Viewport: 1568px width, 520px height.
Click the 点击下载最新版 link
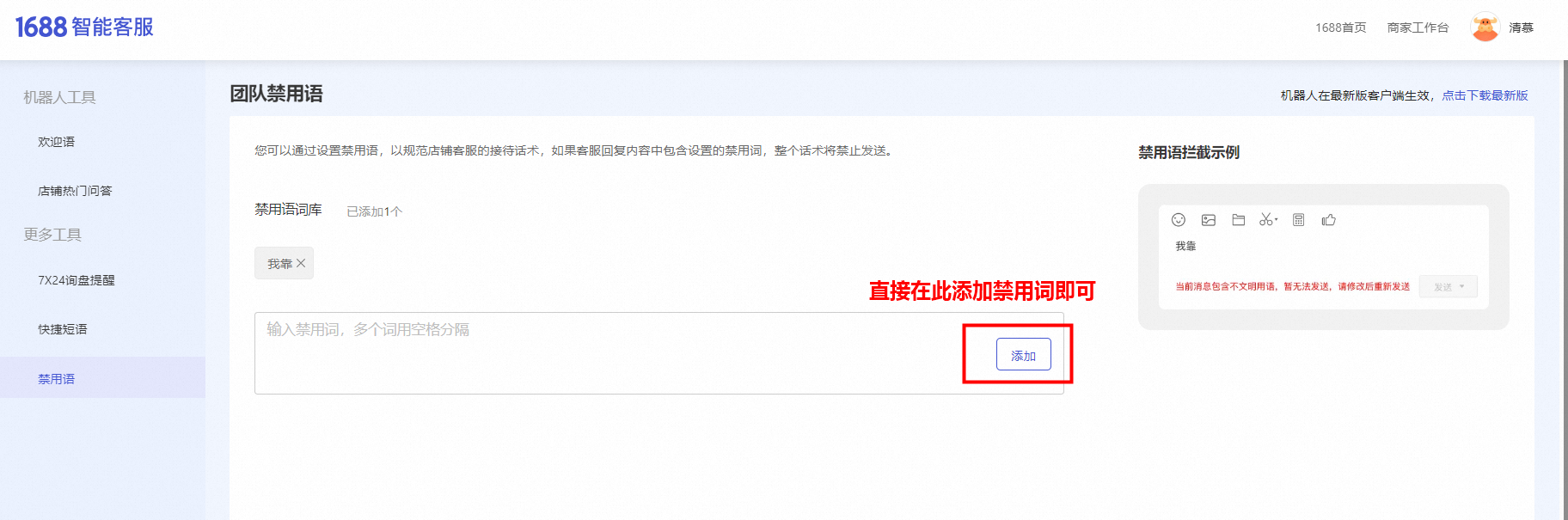click(1485, 95)
